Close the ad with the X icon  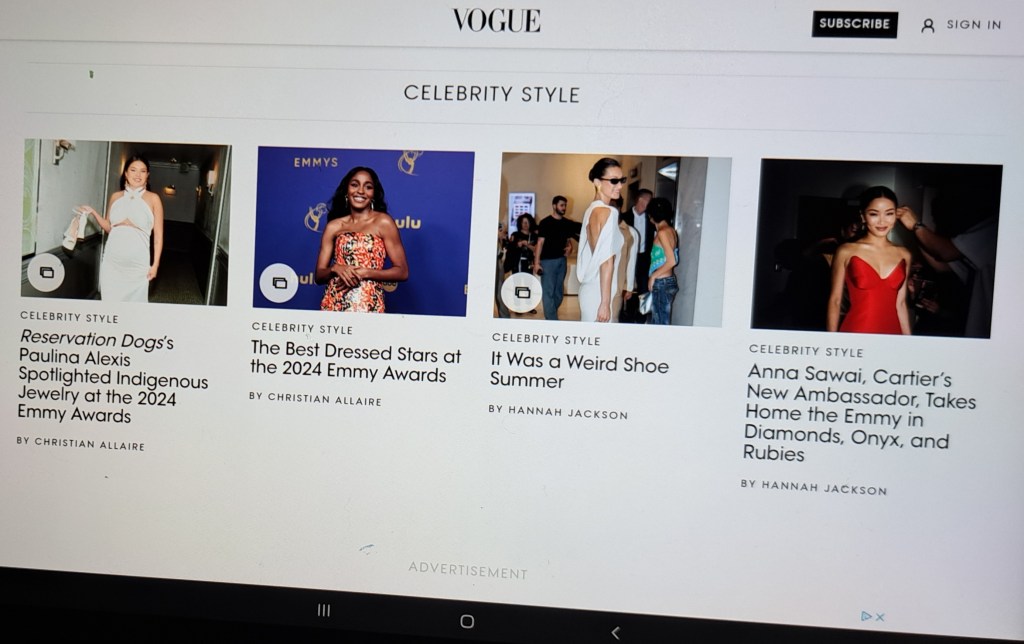[x=880, y=617]
